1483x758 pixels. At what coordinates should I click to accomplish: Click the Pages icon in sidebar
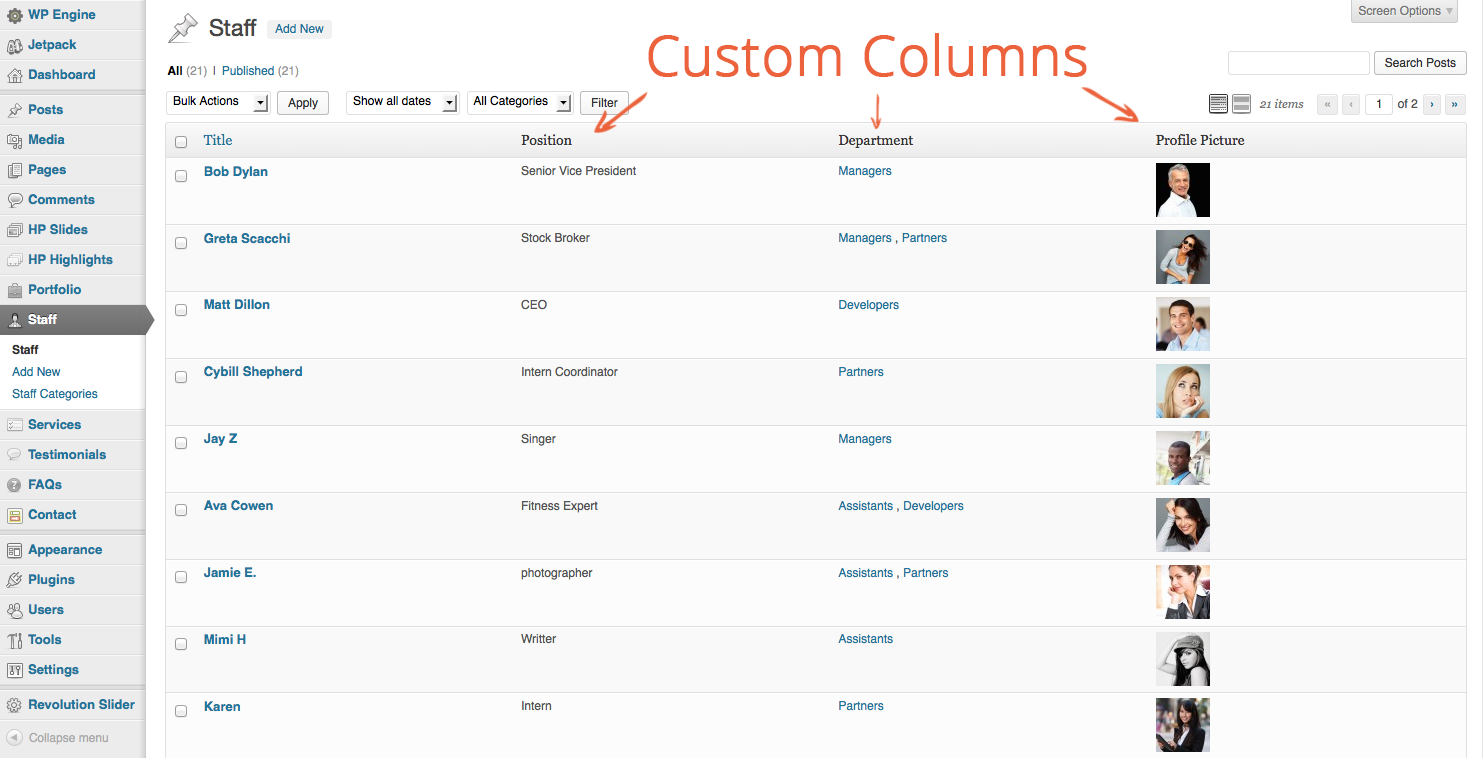point(14,170)
